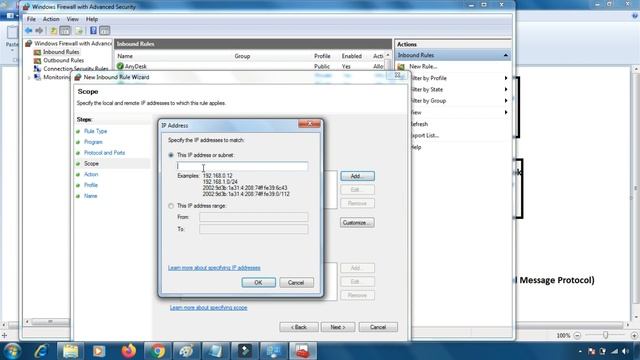Go to the Rule Type wizard step

96,131
